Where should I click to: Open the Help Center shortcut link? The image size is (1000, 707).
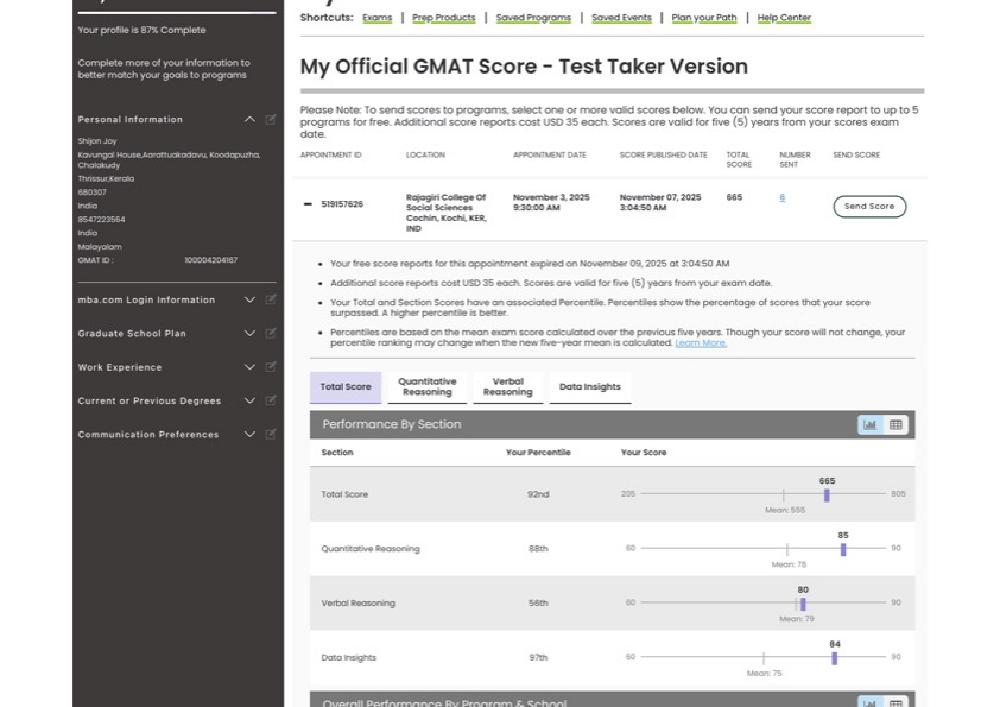[784, 18]
